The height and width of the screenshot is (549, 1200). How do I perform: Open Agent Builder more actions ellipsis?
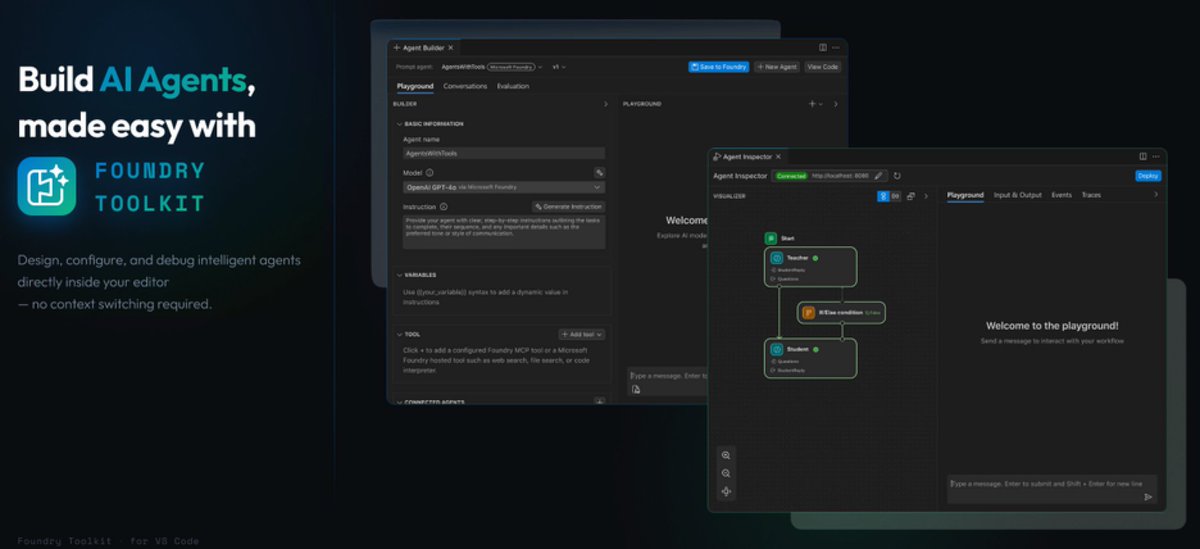[836, 47]
